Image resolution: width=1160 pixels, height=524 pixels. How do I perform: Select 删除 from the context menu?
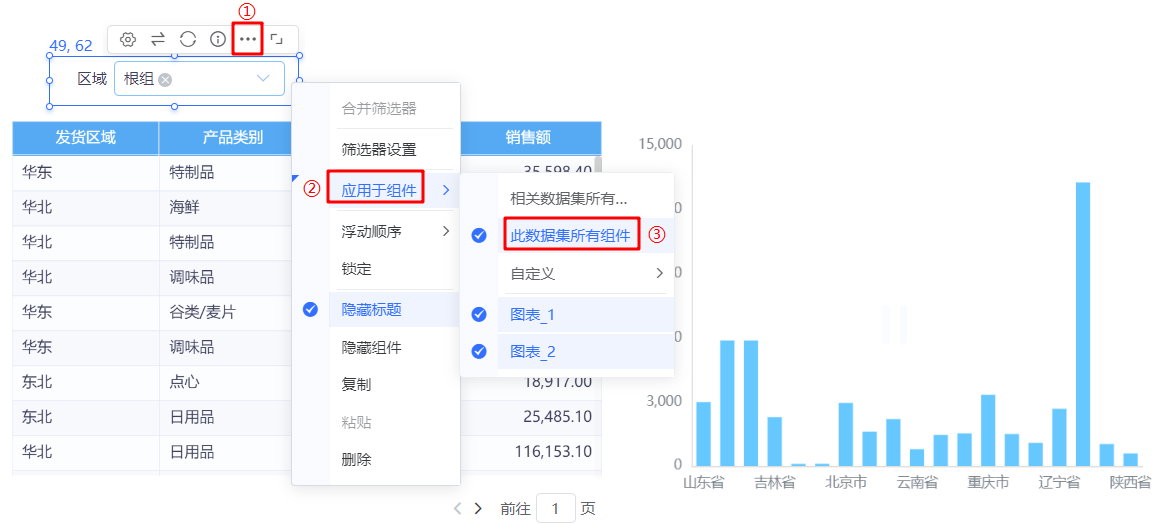coord(357,460)
